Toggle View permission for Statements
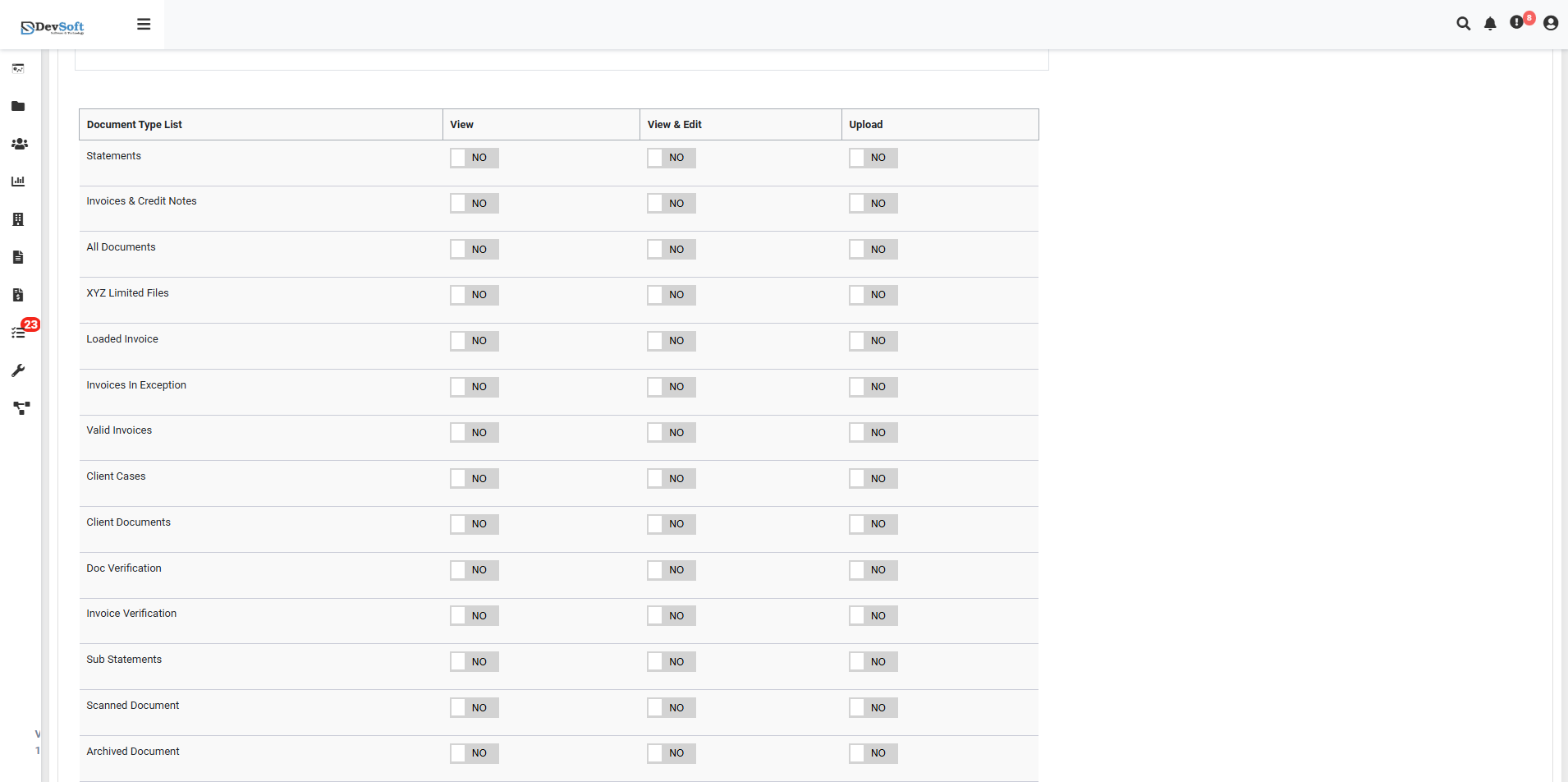This screenshot has width=1568, height=782. pyautogui.click(x=474, y=158)
